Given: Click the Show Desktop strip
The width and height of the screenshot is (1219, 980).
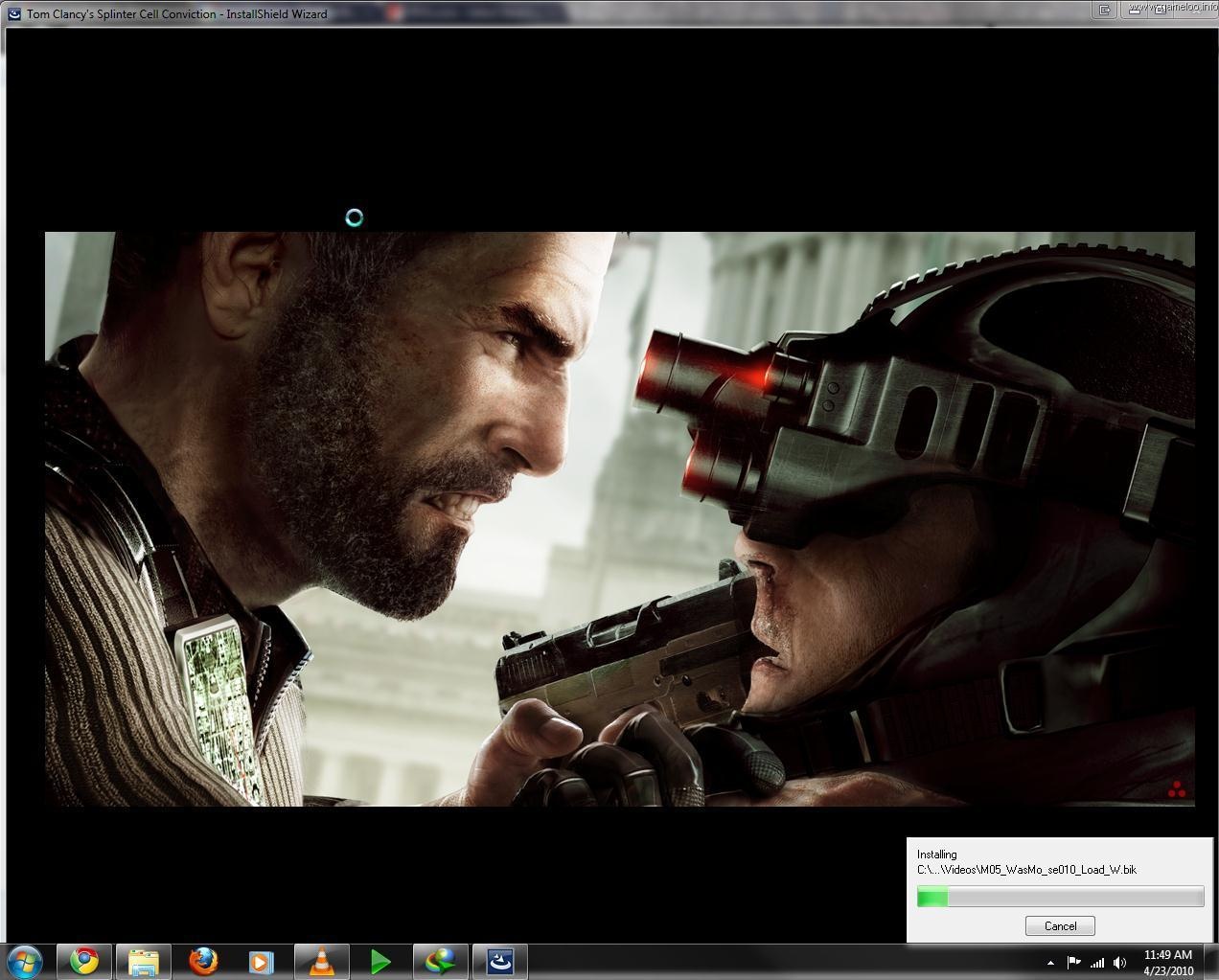Looking at the screenshot, I should [1211, 962].
